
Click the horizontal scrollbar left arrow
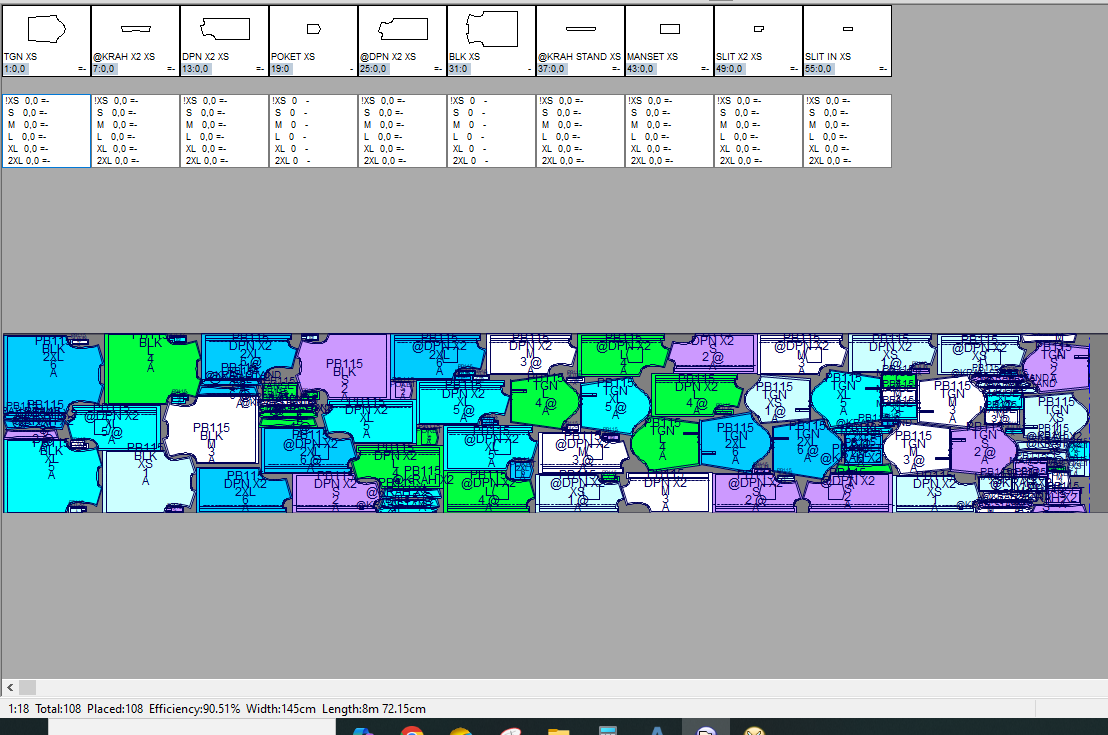coord(10,688)
